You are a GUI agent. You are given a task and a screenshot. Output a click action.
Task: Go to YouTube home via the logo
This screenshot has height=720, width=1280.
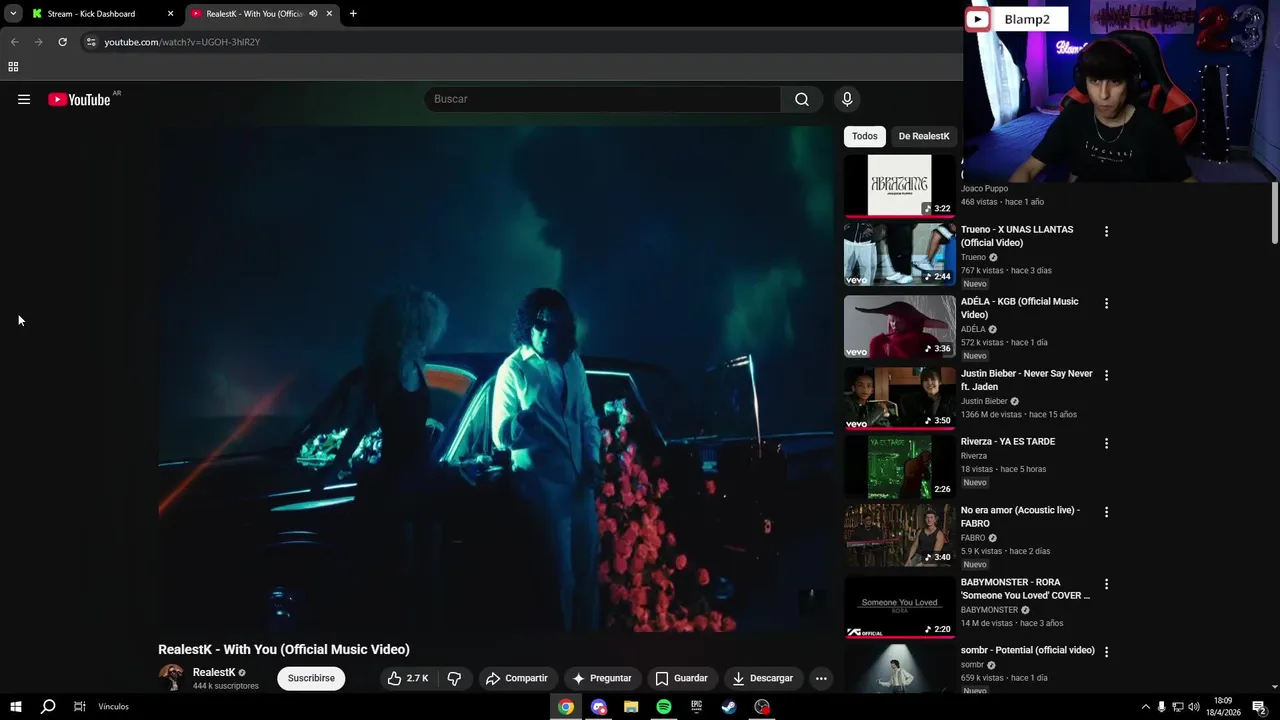(x=79, y=99)
